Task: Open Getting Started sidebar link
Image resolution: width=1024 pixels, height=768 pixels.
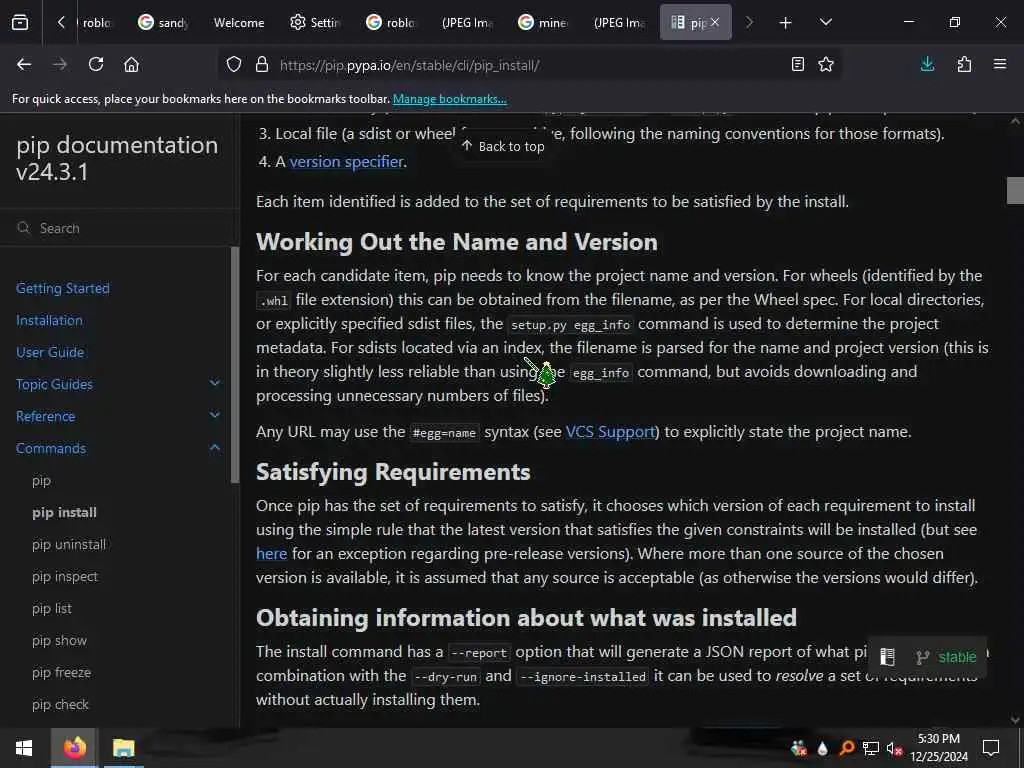Action: click(x=63, y=288)
